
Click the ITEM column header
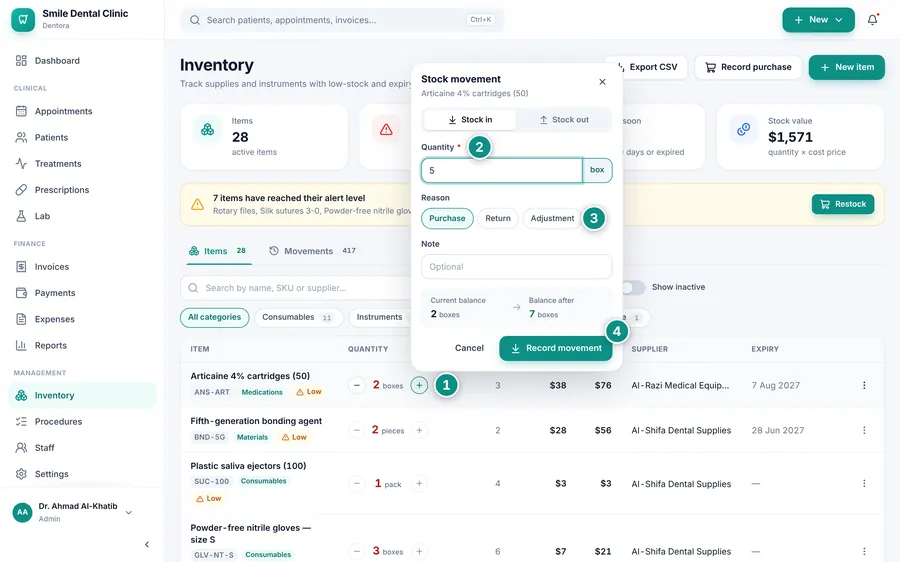[x=200, y=349]
